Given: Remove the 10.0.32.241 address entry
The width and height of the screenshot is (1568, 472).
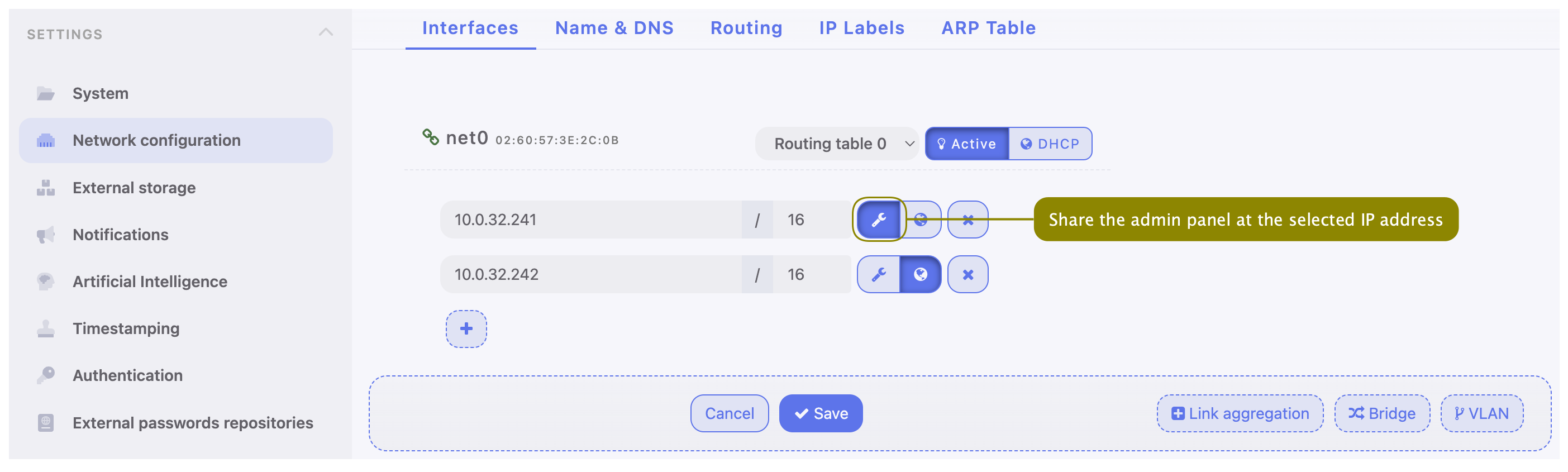Looking at the screenshot, I should tap(967, 220).
